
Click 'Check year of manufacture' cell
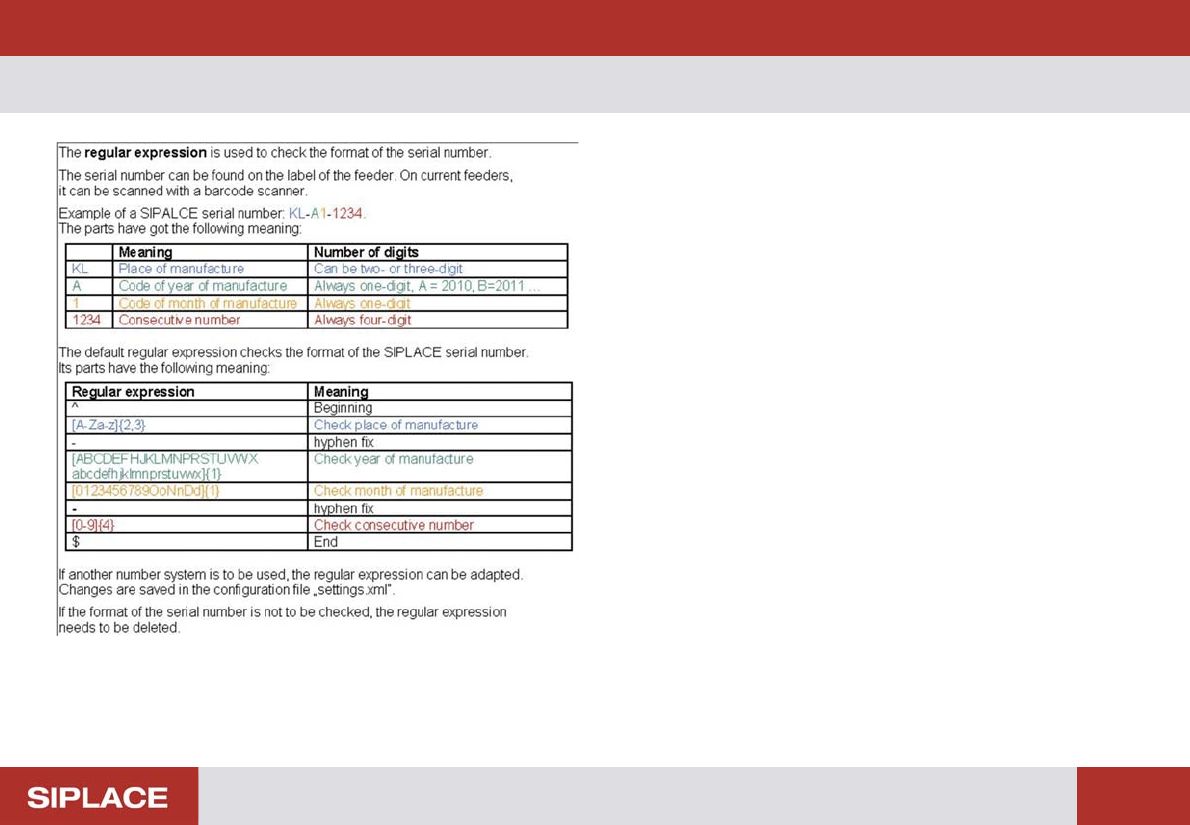(440, 466)
